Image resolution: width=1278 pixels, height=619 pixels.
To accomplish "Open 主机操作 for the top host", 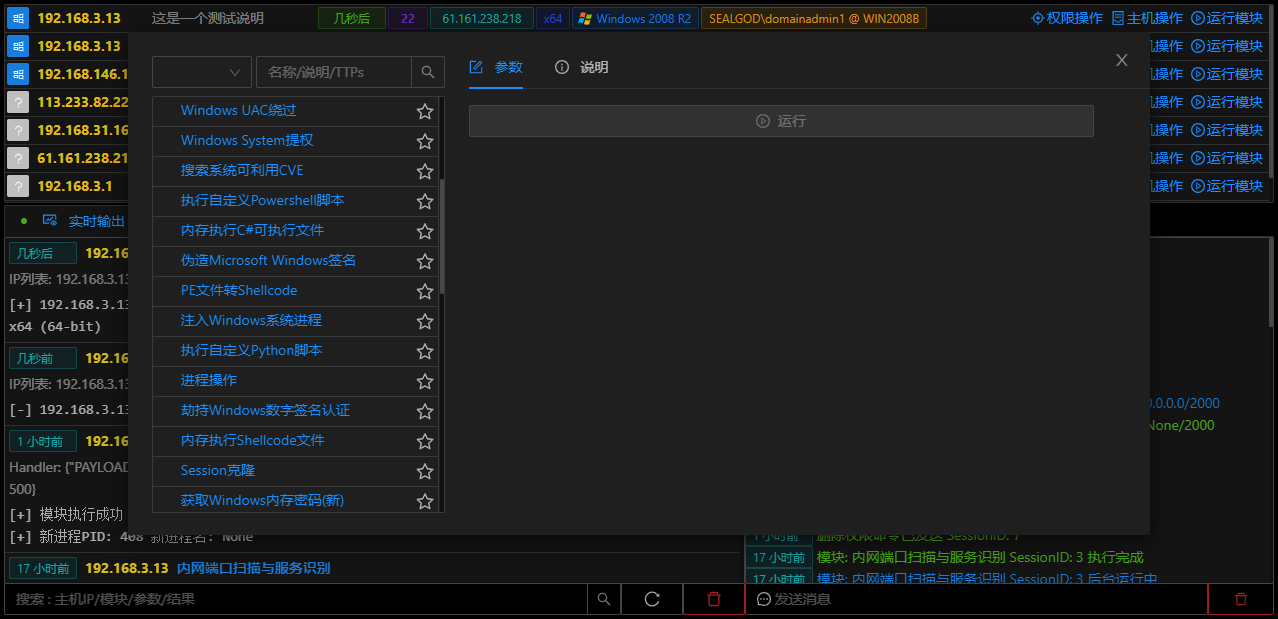I will tap(1147, 18).
